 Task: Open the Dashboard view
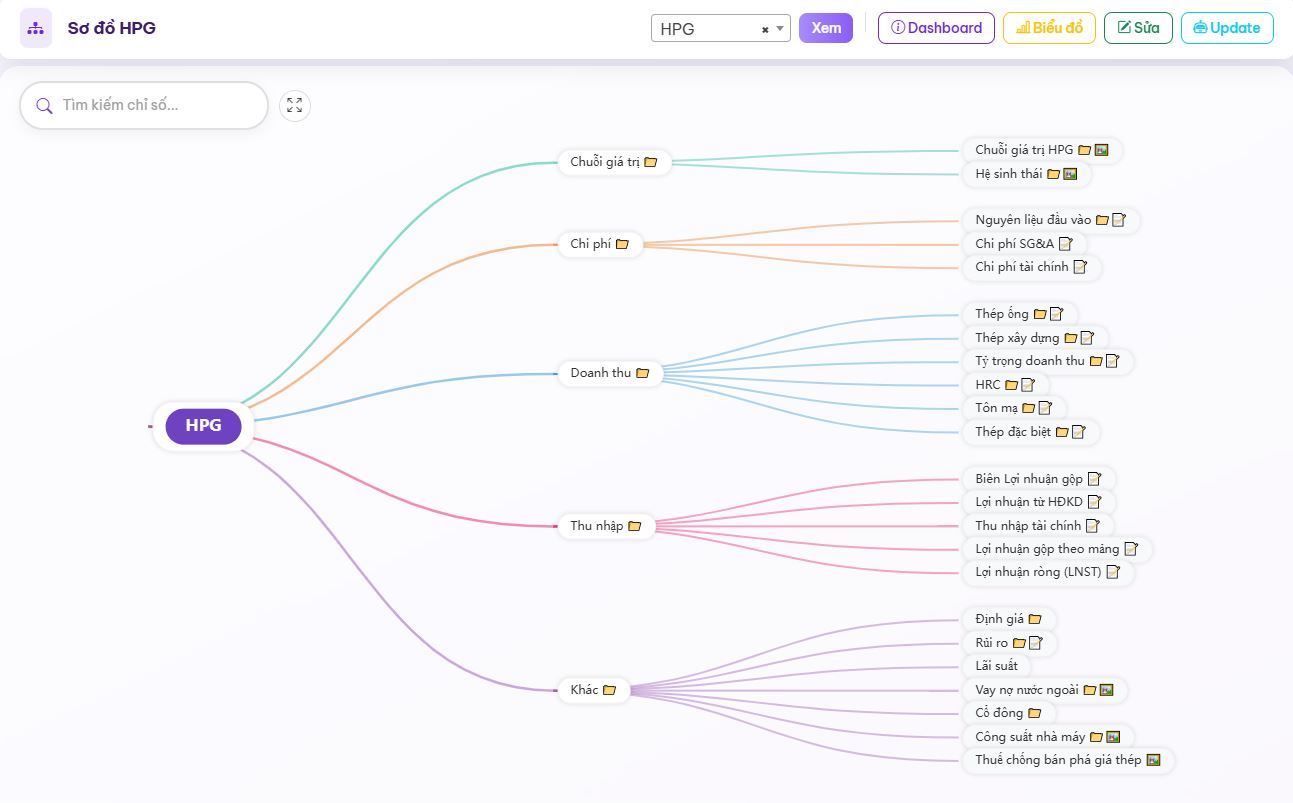(936, 28)
